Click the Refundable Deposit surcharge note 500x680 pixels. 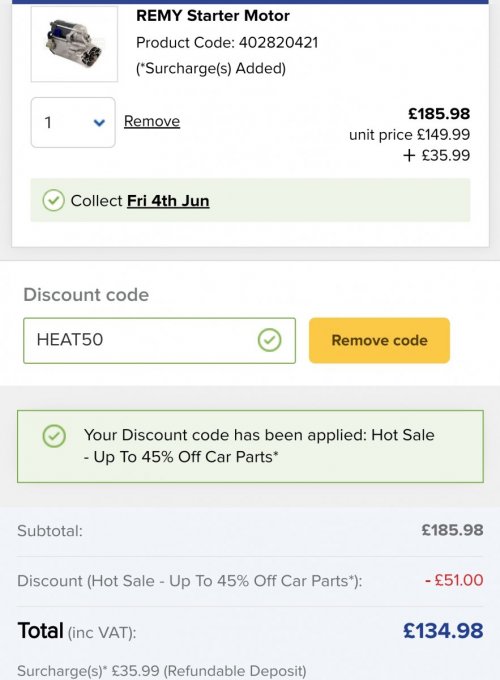(x=162, y=671)
